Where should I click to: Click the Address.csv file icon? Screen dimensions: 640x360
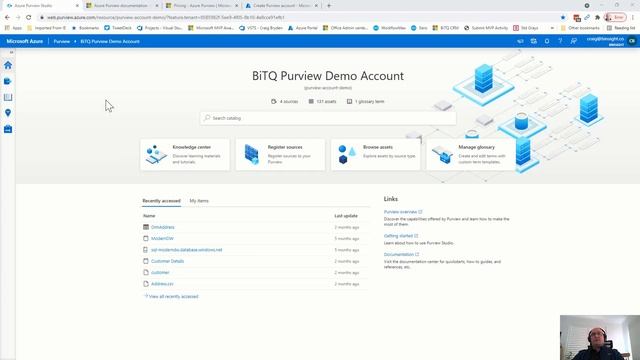(146, 284)
